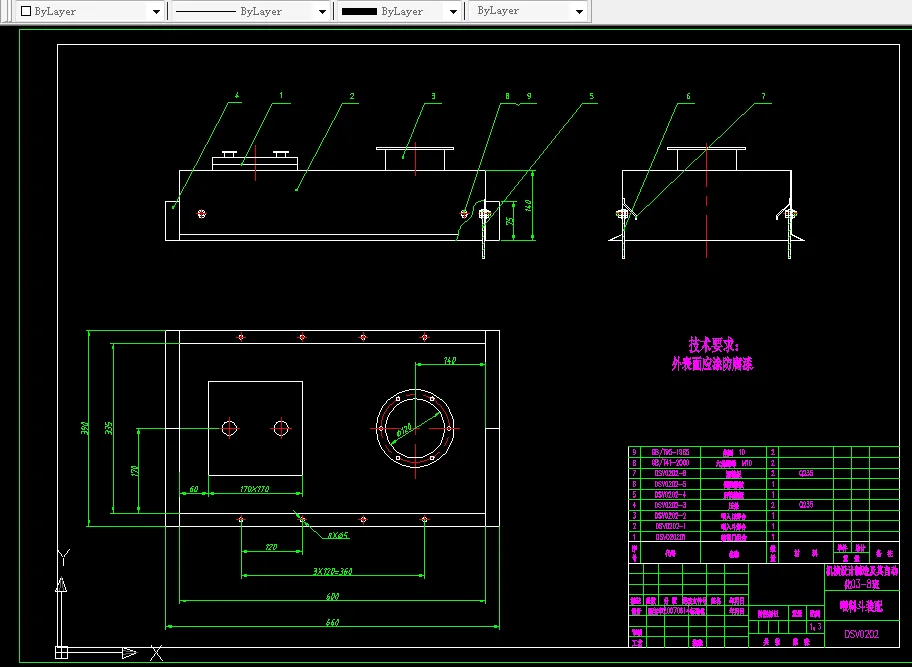Select Q235 material in parts row 4
912x667 pixels.
click(x=806, y=505)
